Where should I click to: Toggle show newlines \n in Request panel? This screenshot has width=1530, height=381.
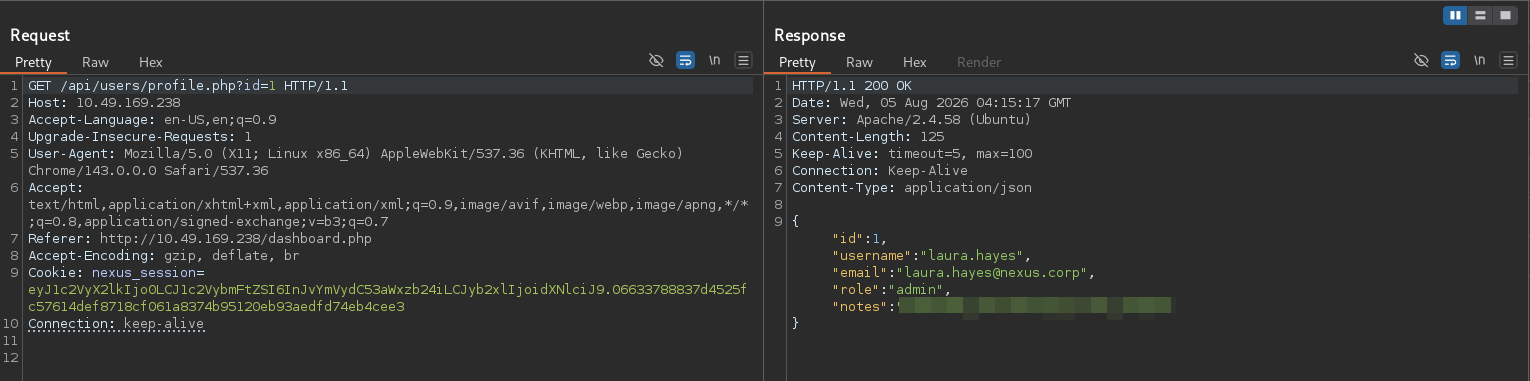click(x=714, y=61)
